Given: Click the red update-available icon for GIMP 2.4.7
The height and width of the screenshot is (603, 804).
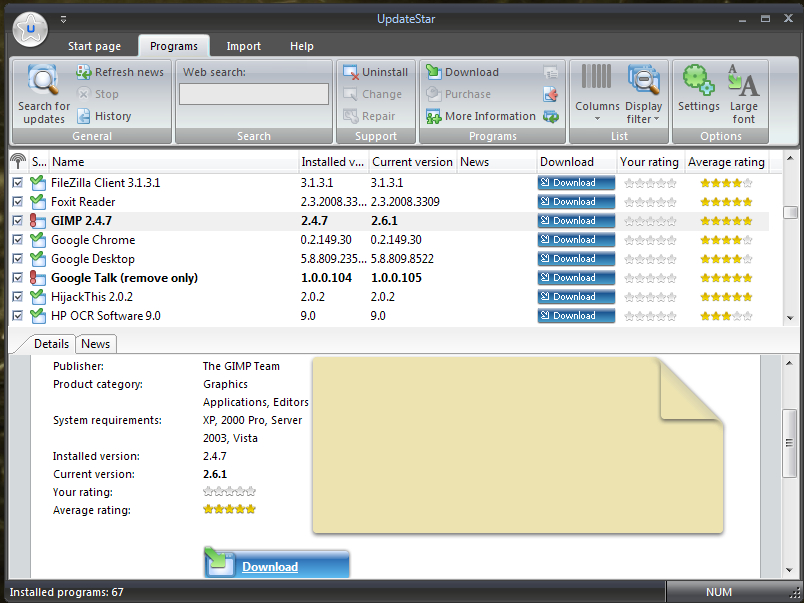Looking at the screenshot, I should pyautogui.click(x=37, y=220).
